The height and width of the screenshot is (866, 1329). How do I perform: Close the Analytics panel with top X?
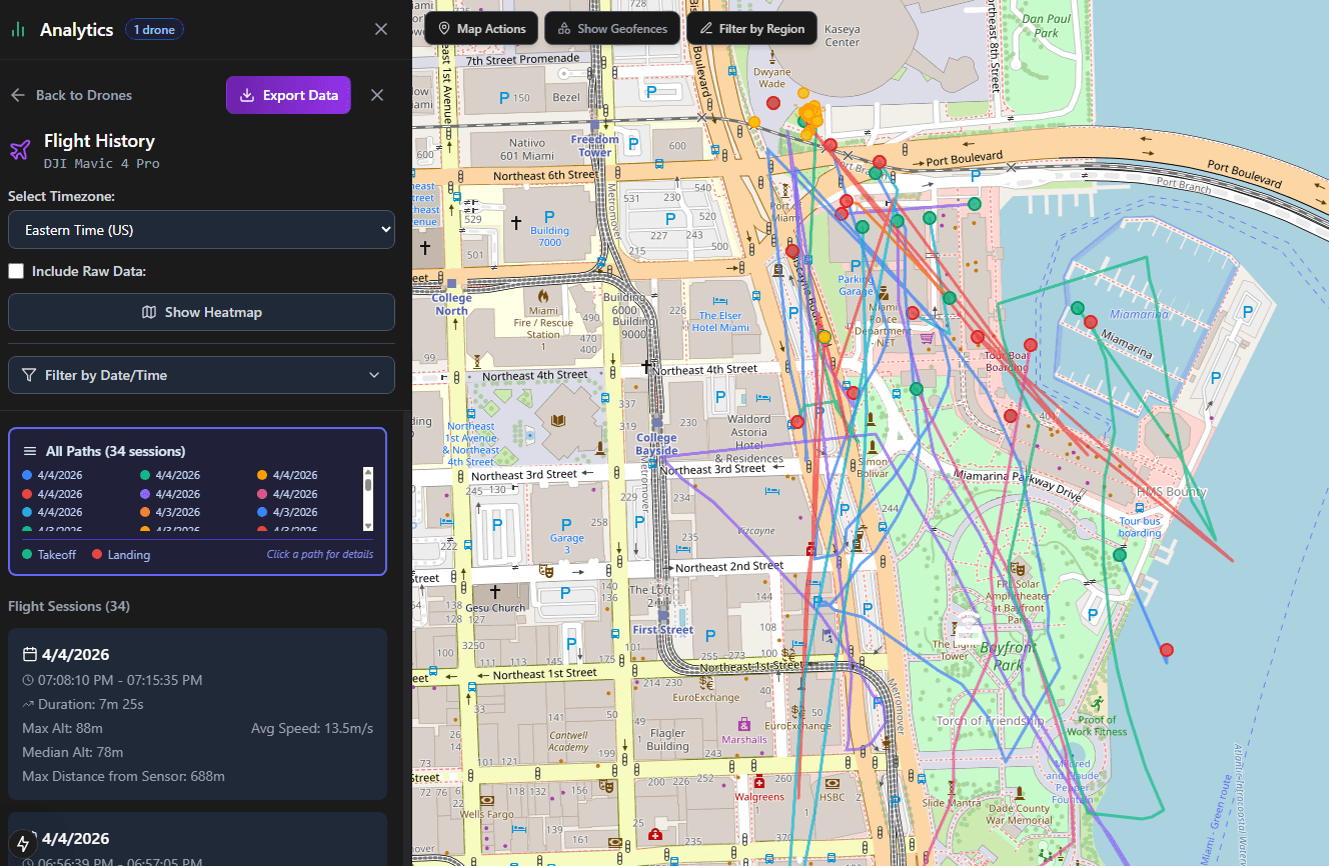(x=381, y=29)
